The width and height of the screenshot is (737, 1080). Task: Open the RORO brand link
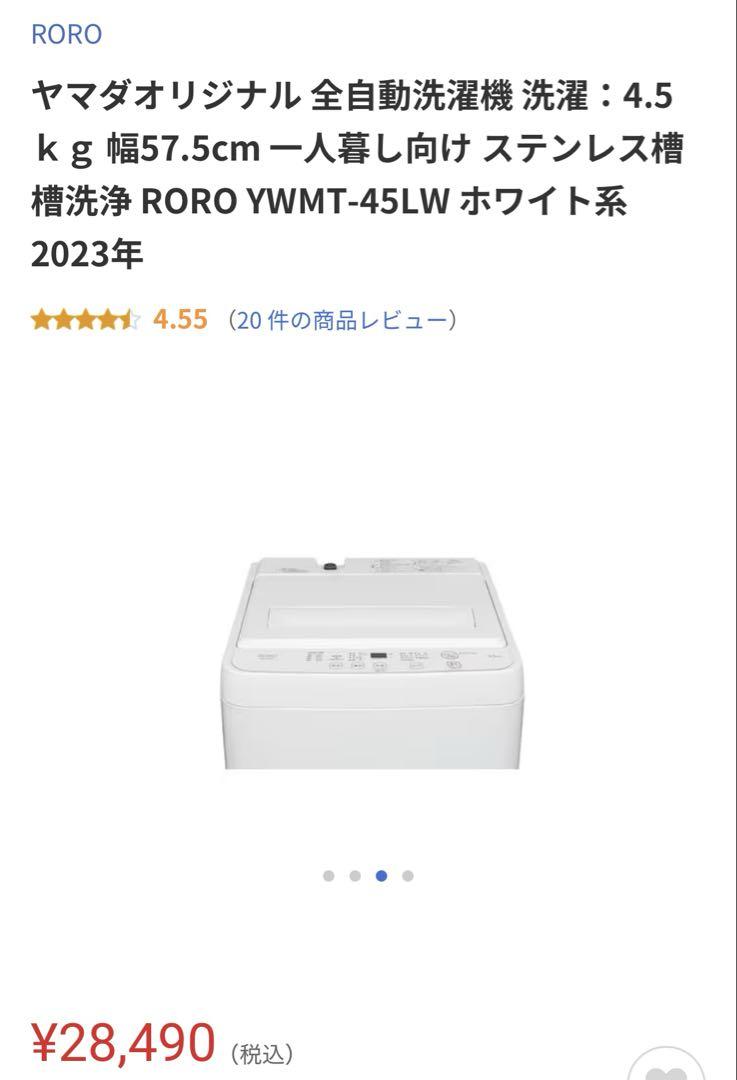(67, 34)
